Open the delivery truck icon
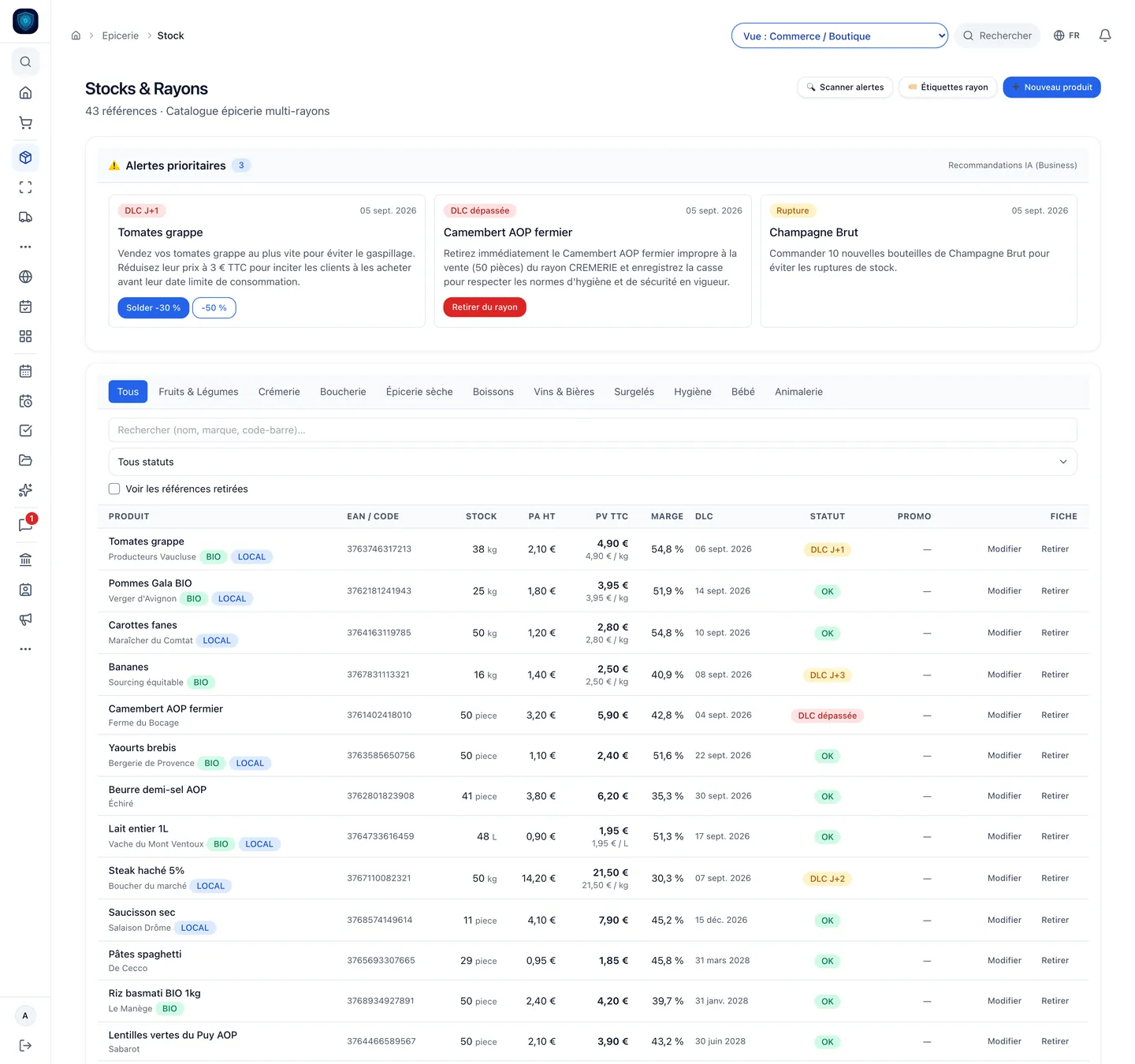This screenshot has width=1135, height=1064. coord(25,218)
